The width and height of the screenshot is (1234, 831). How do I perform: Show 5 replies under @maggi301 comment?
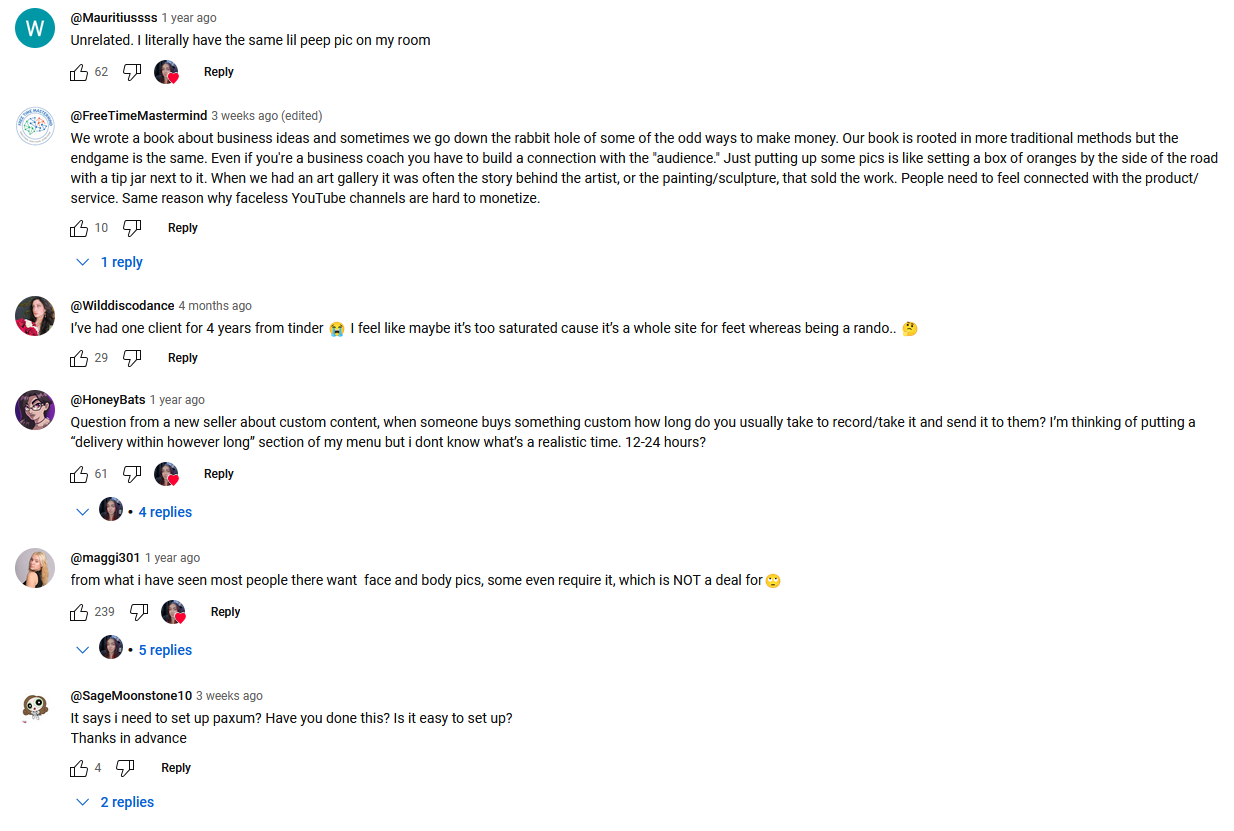[x=164, y=650]
